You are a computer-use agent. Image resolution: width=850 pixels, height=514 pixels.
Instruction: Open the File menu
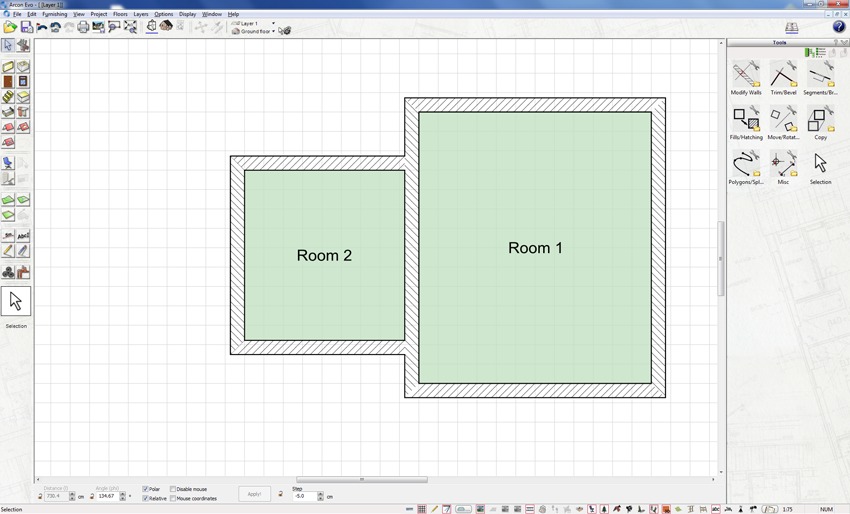17,14
